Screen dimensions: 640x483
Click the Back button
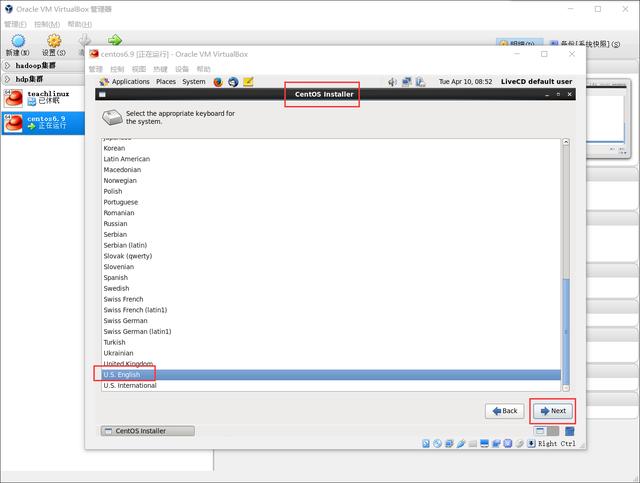pos(504,411)
